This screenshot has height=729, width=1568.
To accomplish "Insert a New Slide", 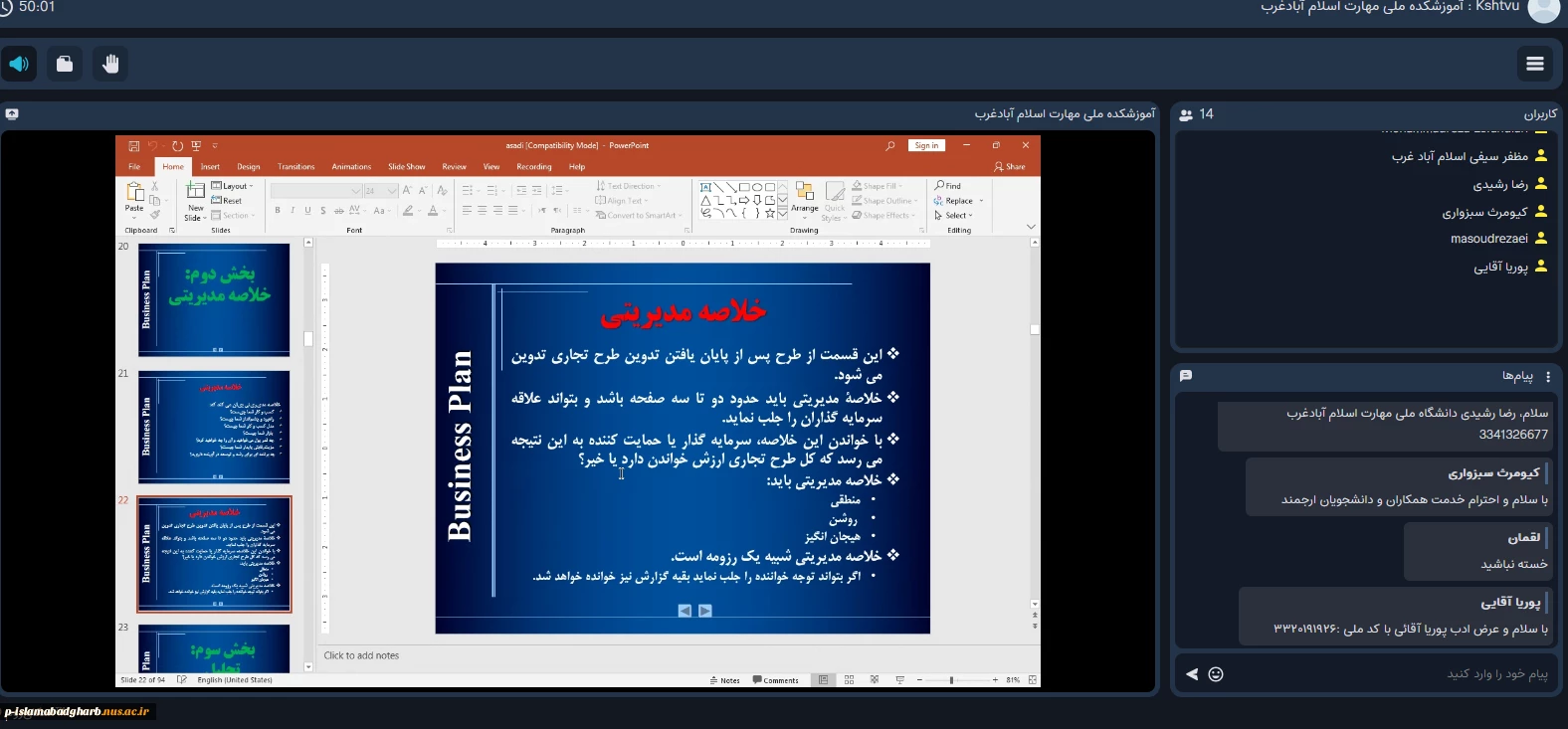I will tap(195, 202).
